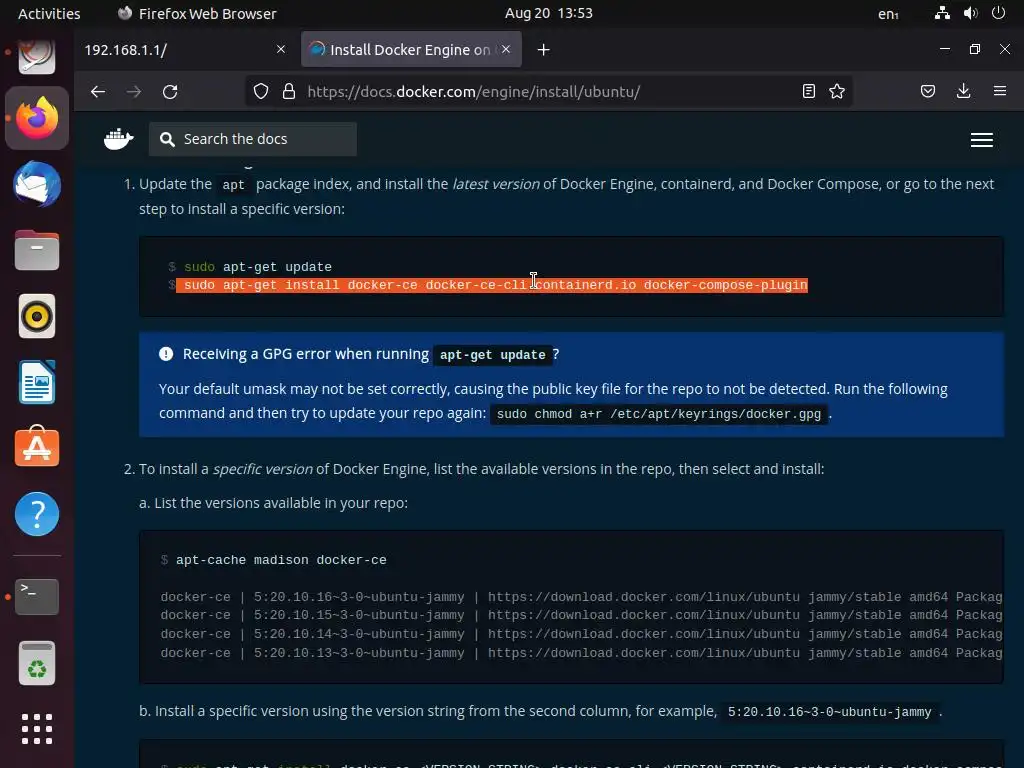Click the sudo apt-get update command line
This screenshot has width=1024, height=768.
coord(257,267)
